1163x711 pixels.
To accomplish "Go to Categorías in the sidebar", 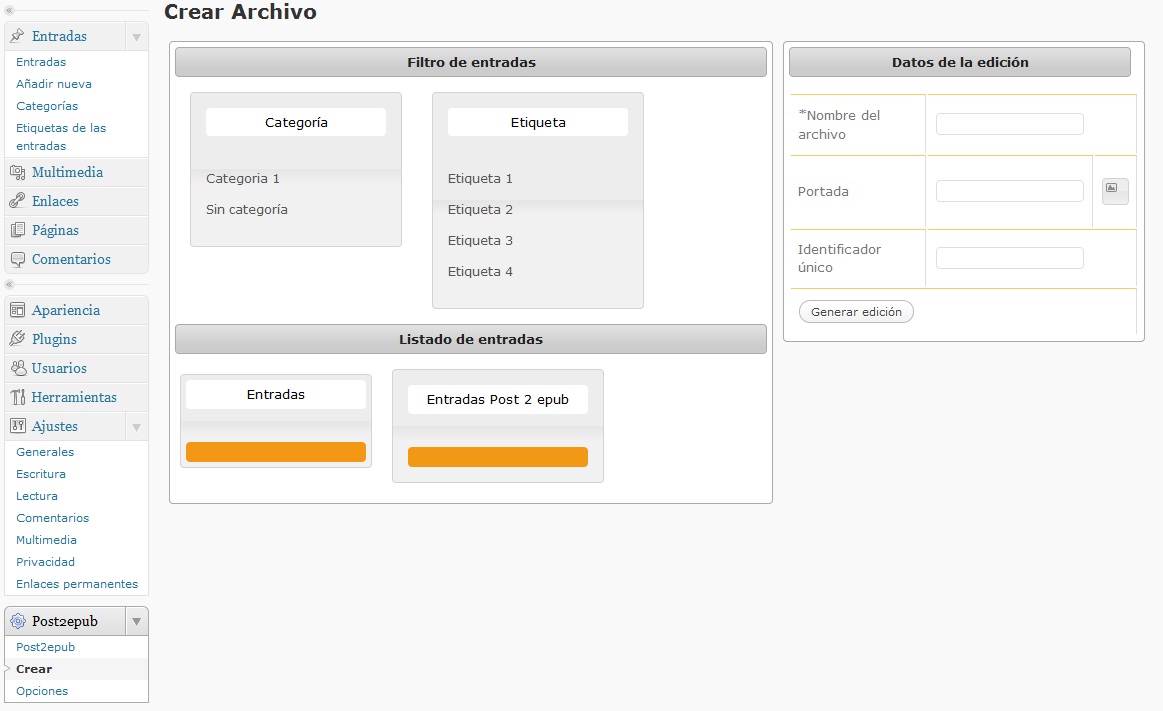I will (x=47, y=106).
